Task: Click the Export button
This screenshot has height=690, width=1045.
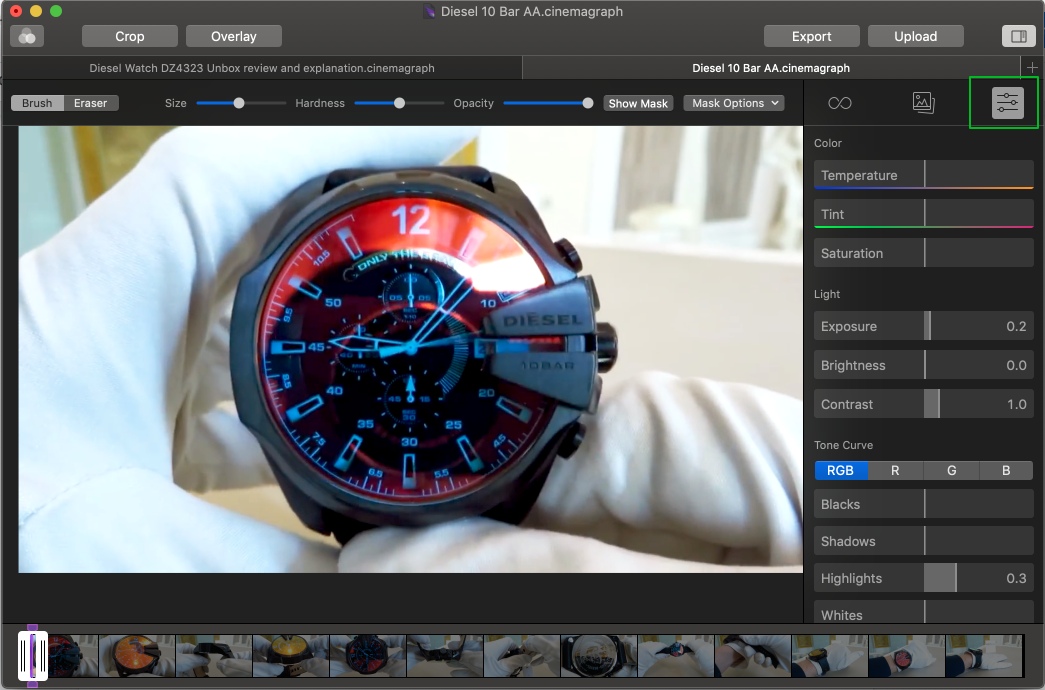Action: click(812, 36)
